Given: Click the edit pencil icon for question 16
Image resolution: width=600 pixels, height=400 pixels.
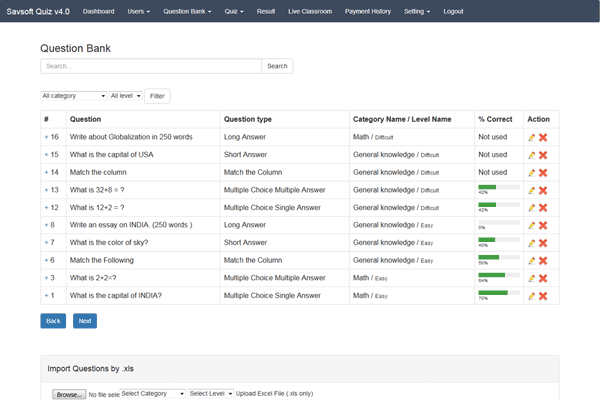Looking at the screenshot, I should pyautogui.click(x=532, y=137).
